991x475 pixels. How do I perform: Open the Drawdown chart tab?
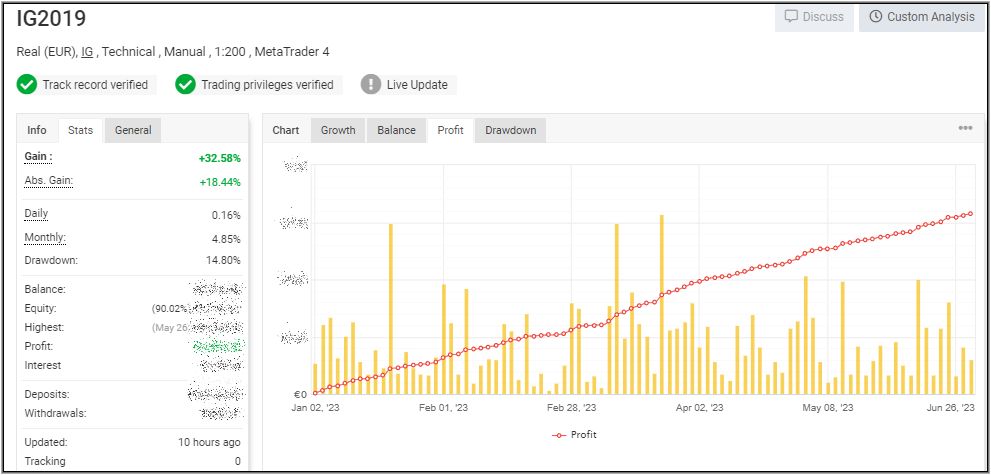(x=510, y=130)
